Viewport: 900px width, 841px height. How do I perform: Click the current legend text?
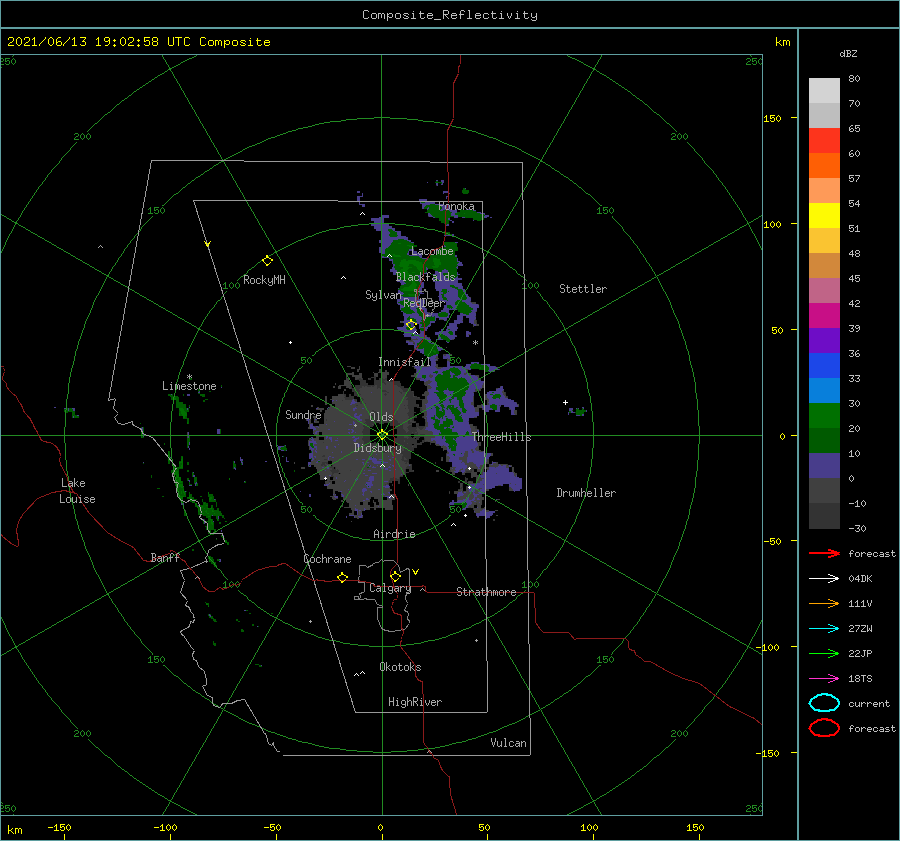(x=868, y=703)
